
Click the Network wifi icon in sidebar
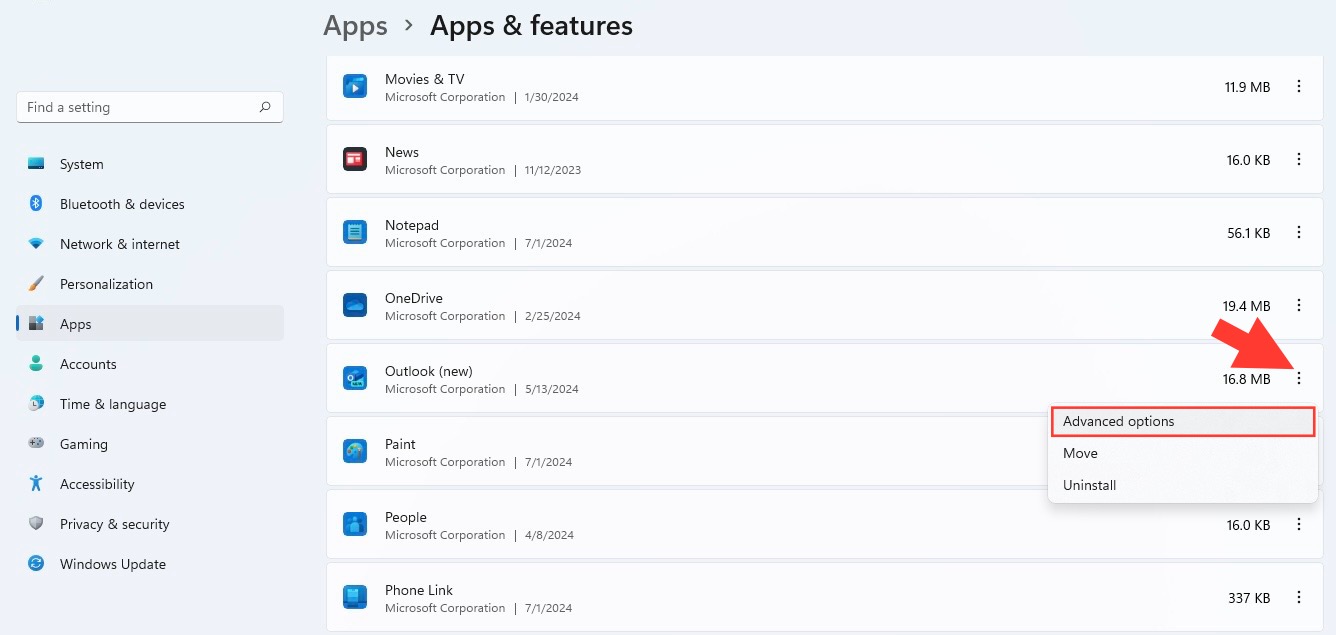point(36,244)
